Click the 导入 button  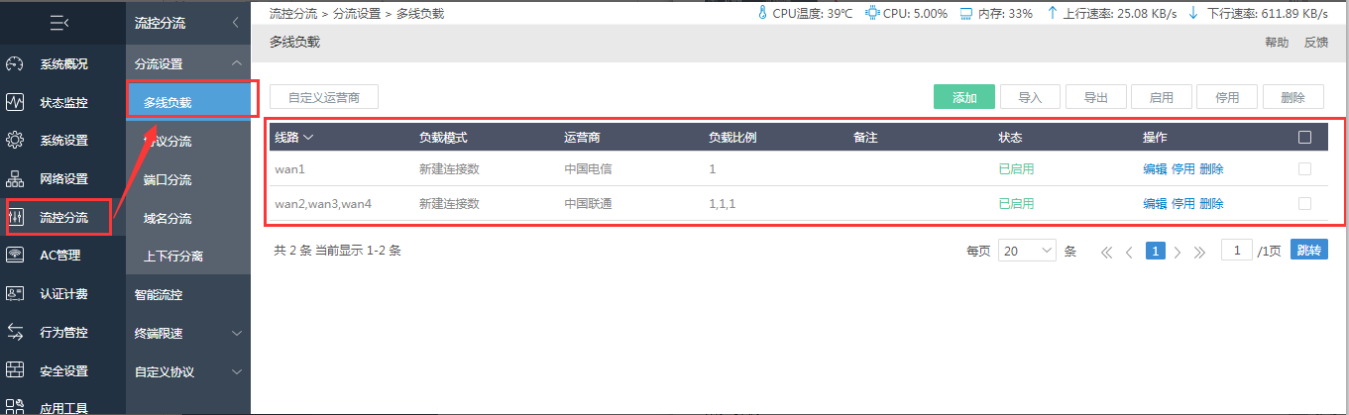(1030, 97)
